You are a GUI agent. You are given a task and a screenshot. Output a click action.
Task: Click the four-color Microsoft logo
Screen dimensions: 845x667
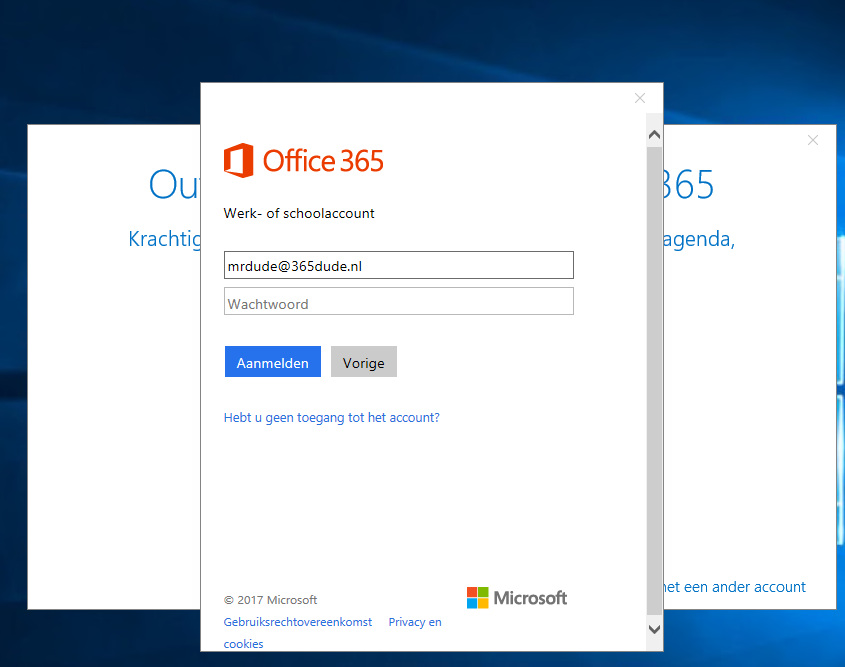[x=479, y=598]
